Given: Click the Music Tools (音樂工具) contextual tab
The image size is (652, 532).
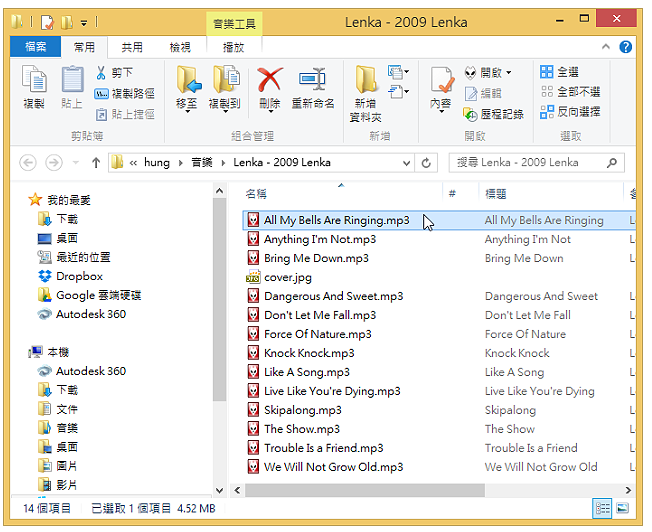Looking at the screenshot, I should [x=234, y=24].
